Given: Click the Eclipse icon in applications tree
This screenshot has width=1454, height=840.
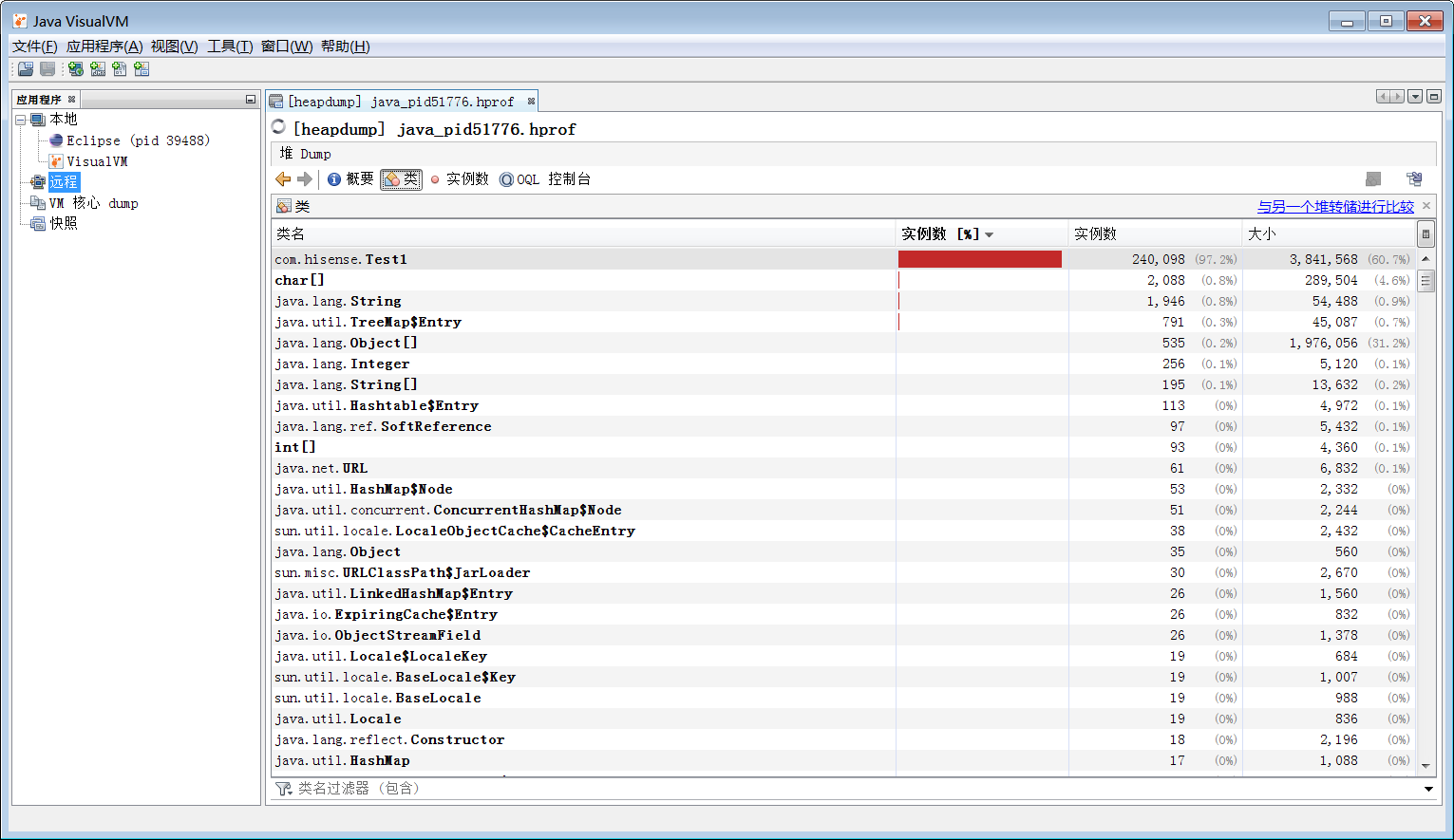Looking at the screenshot, I should coord(56,140).
